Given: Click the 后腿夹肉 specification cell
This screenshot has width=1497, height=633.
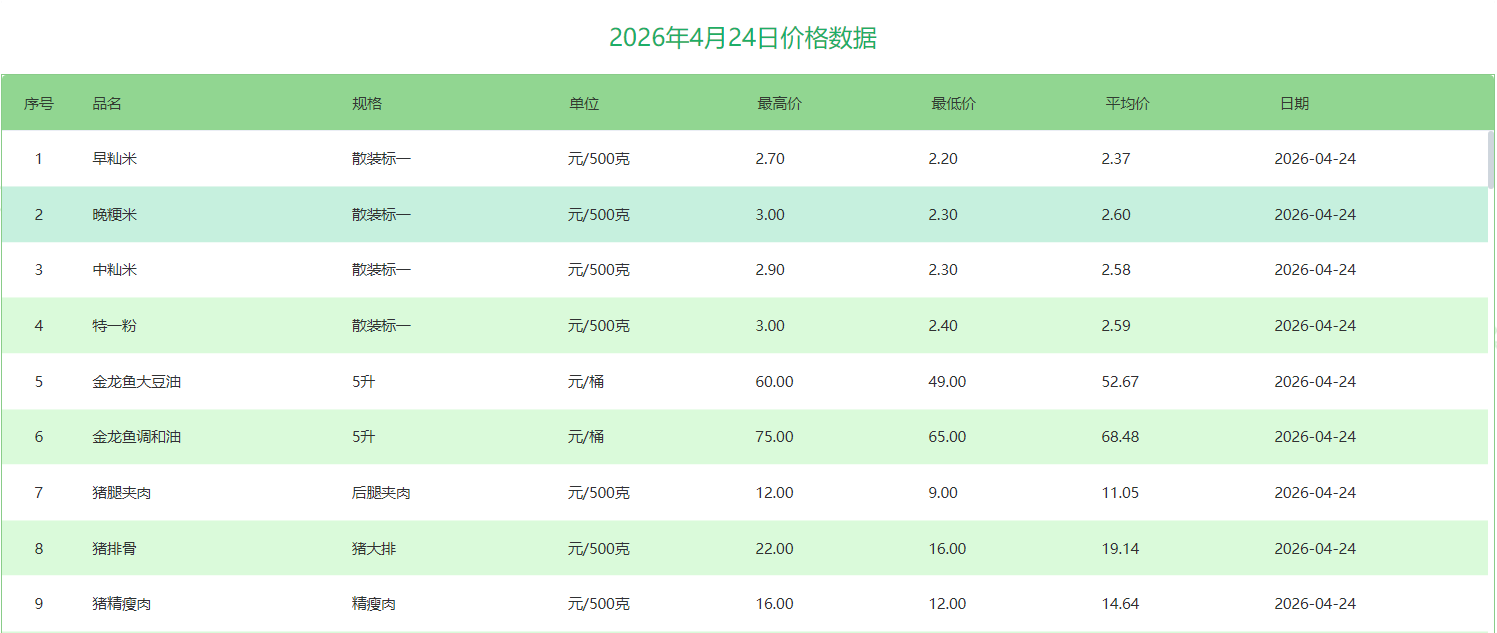Looking at the screenshot, I should 381,493.
